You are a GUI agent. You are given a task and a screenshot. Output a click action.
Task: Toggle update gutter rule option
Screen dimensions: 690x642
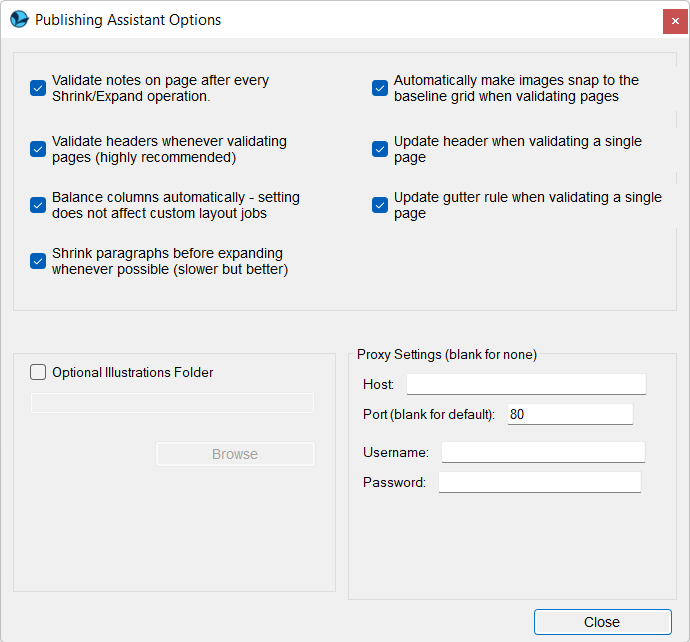click(x=380, y=205)
